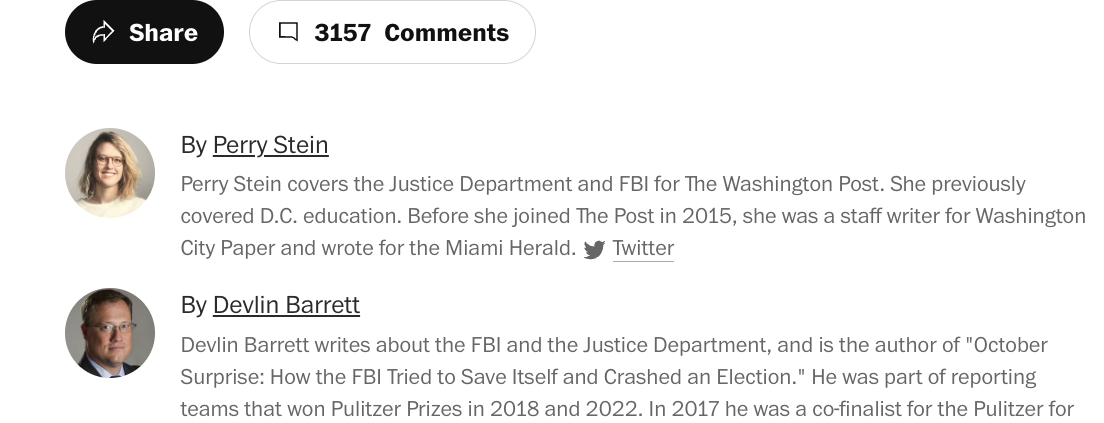Click Perry Stein's profile photo
Viewport: 1104px width, 423px height.
click(x=110, y=172)
